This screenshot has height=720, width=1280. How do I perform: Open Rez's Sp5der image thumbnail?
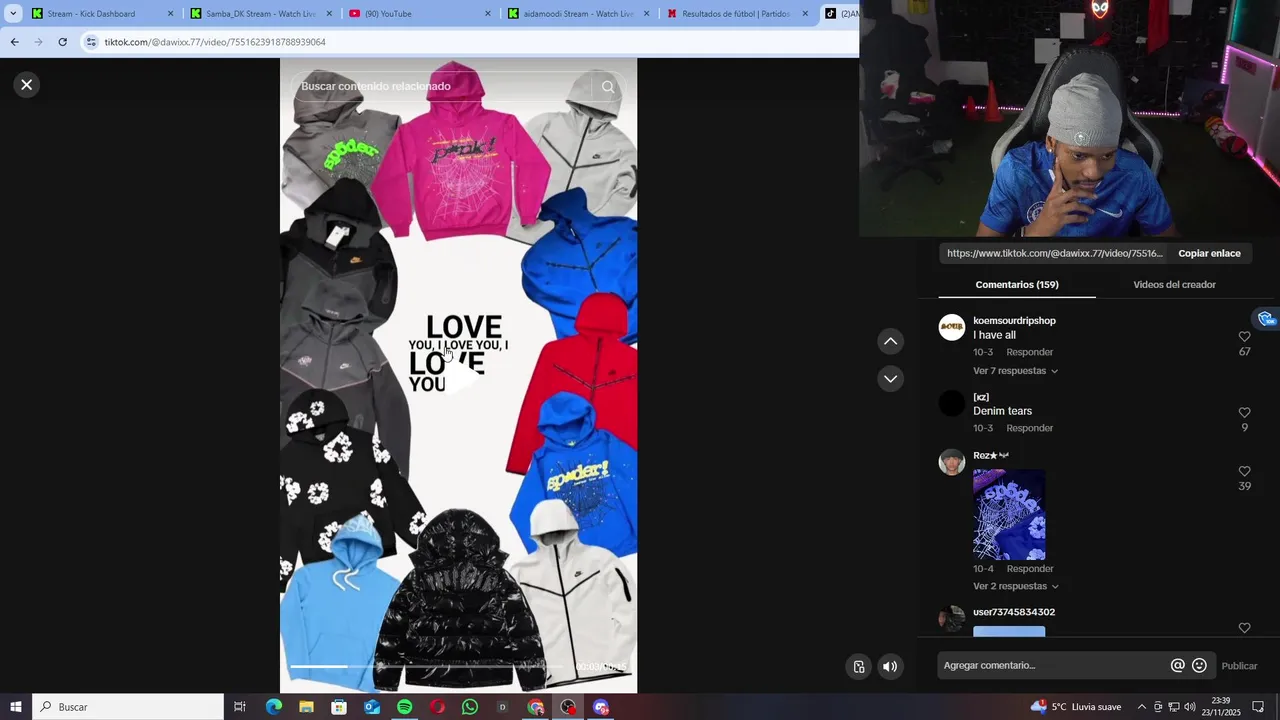1009,515
